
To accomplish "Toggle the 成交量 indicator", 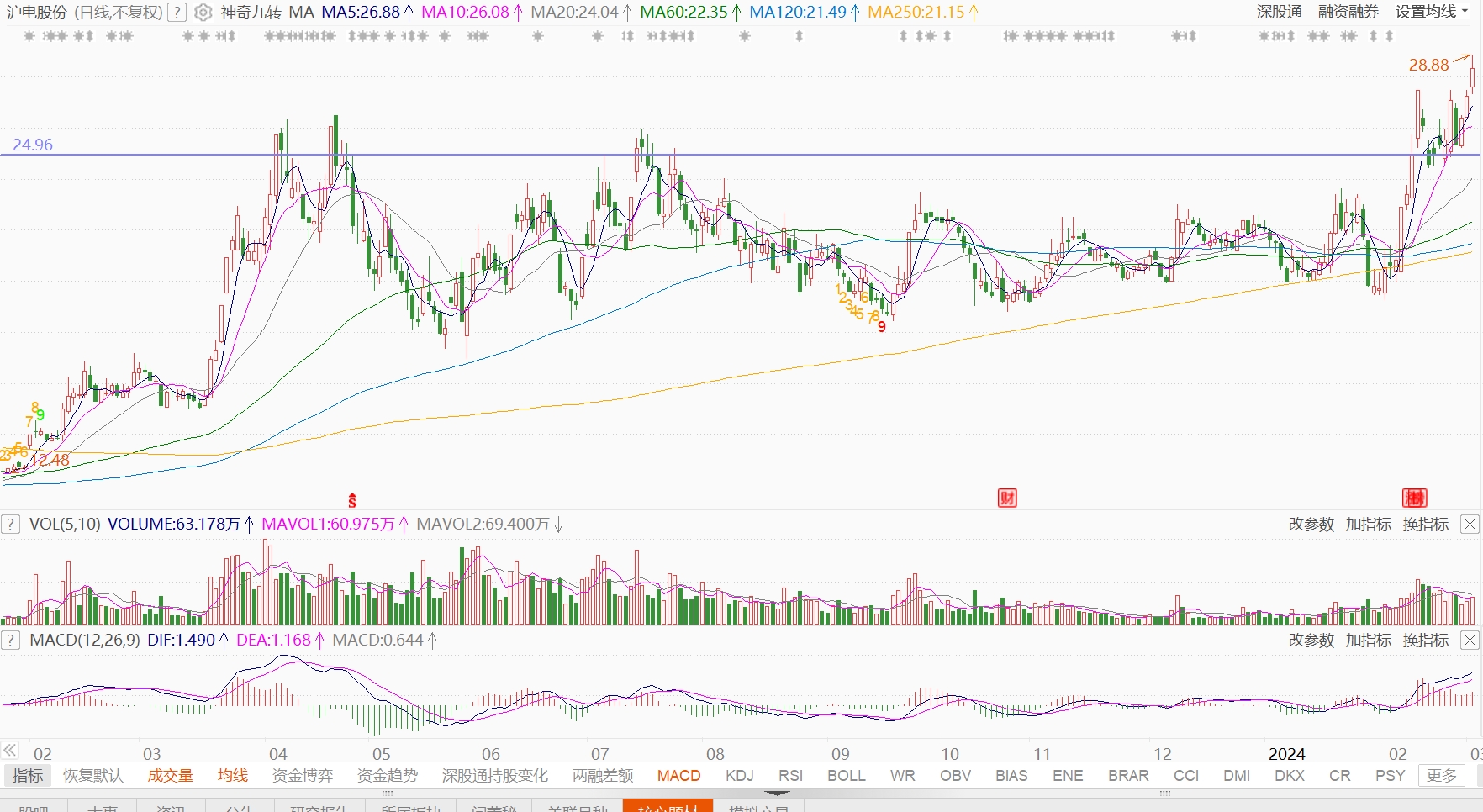I will pyautogui.click(x=171, y=776).
